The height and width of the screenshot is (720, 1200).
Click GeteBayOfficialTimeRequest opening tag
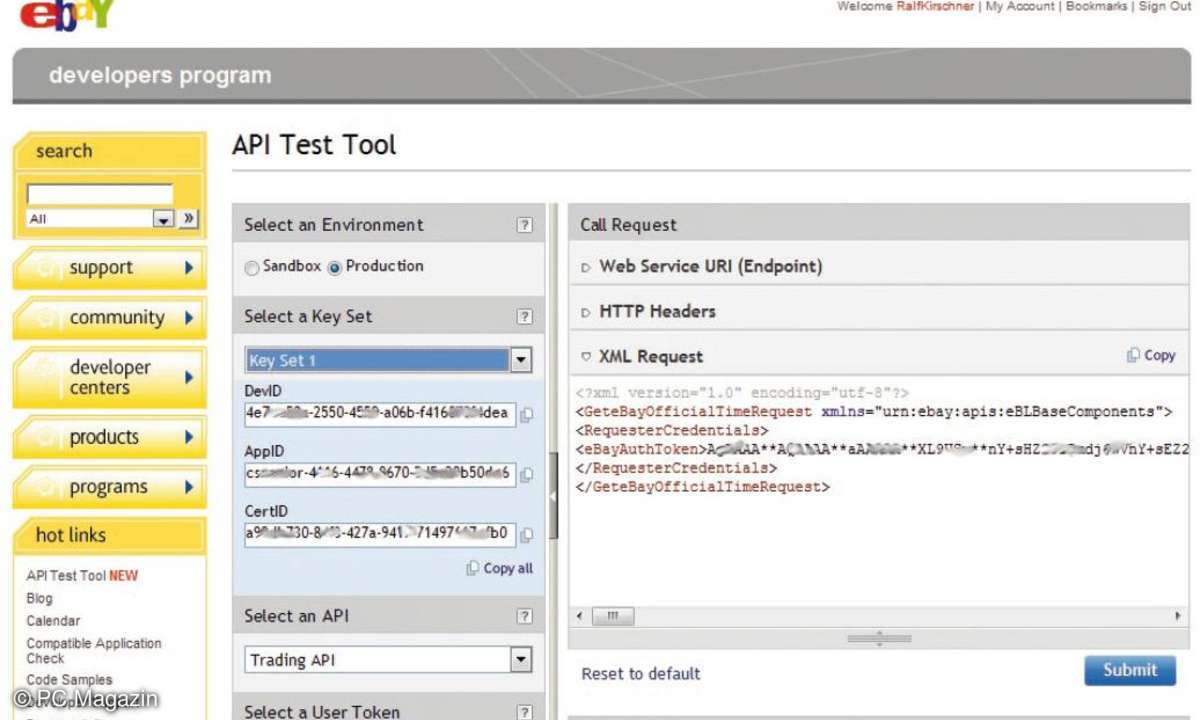[x=873, y=411]
